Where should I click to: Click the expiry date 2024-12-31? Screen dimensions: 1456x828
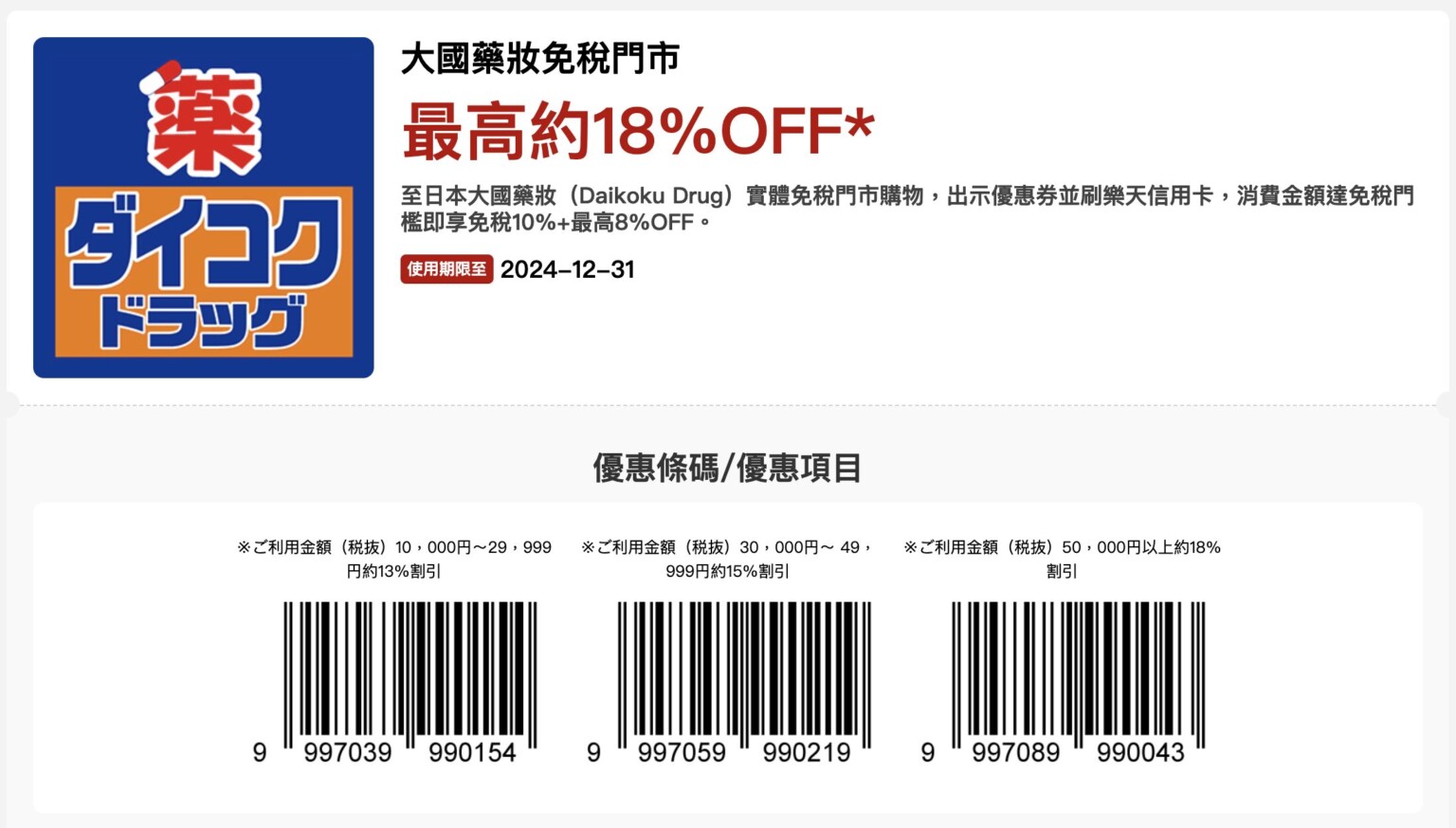pos(567,269)
